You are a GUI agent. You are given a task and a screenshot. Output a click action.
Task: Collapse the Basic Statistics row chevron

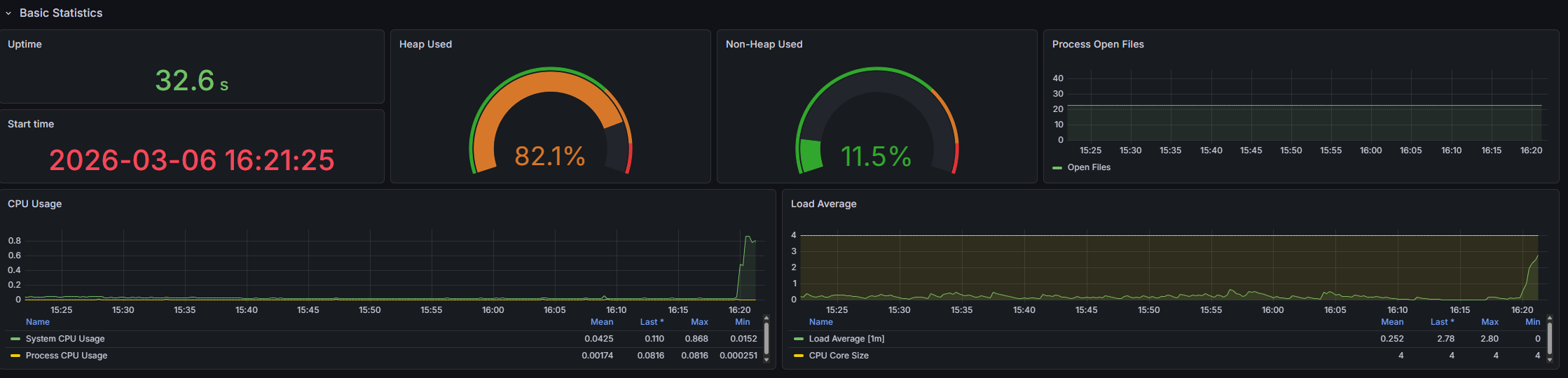pyautogui.click(x=8, y=13)
